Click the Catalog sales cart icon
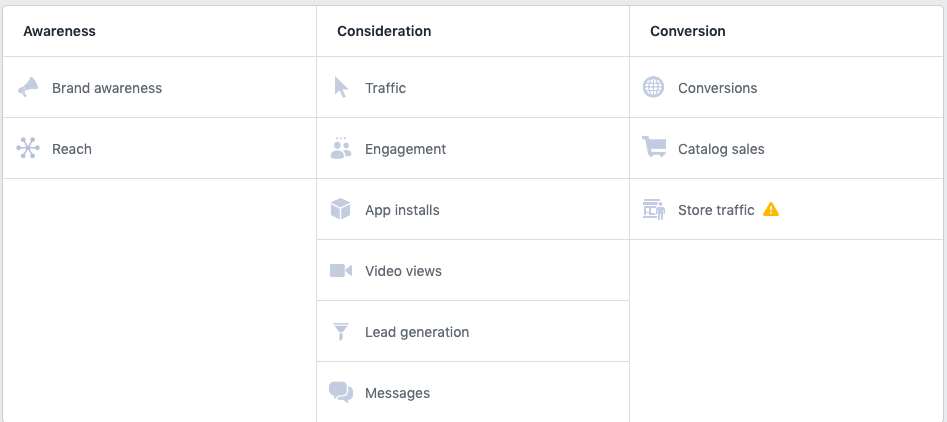947x422 pixels. click(x=653, y=147)
